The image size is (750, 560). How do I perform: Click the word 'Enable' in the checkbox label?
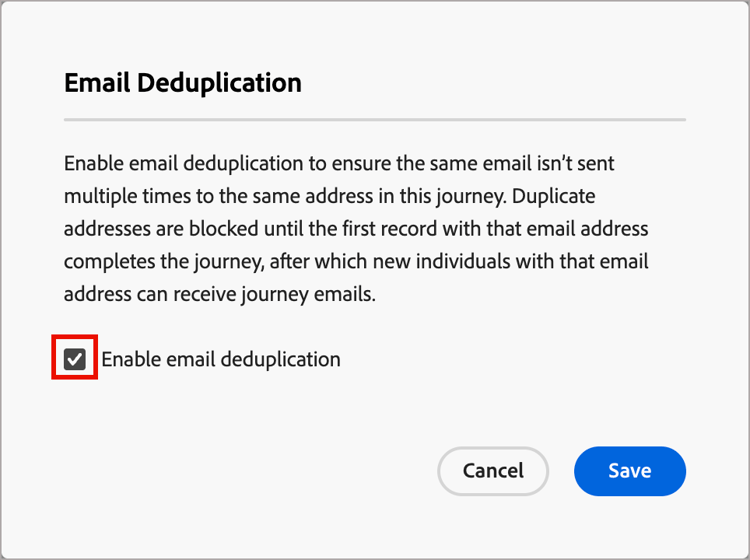coord(132,359)
